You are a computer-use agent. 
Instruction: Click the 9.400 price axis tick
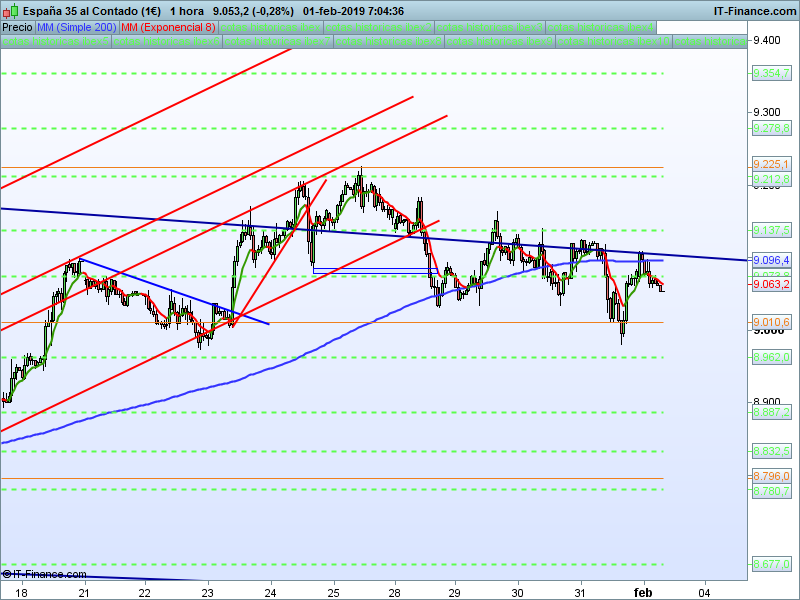(767, 40)
